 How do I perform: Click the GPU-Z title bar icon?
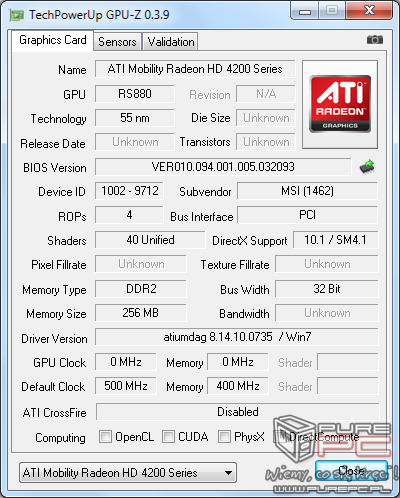tap(17, 15)
